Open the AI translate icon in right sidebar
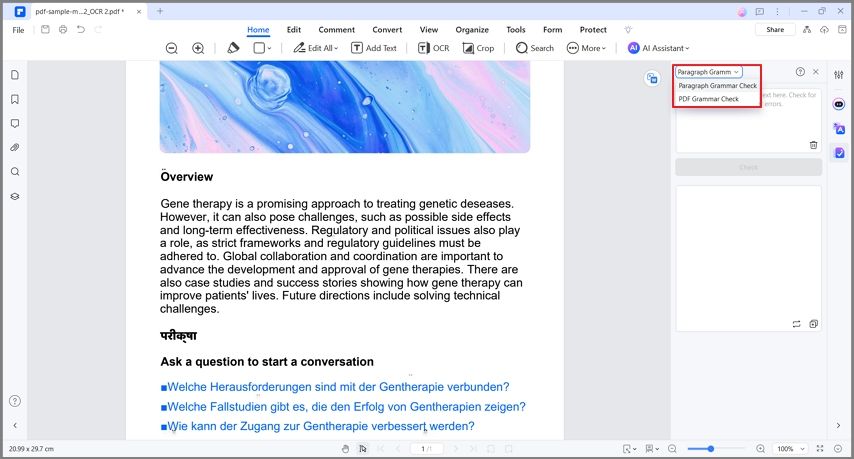 click(839, 128)
